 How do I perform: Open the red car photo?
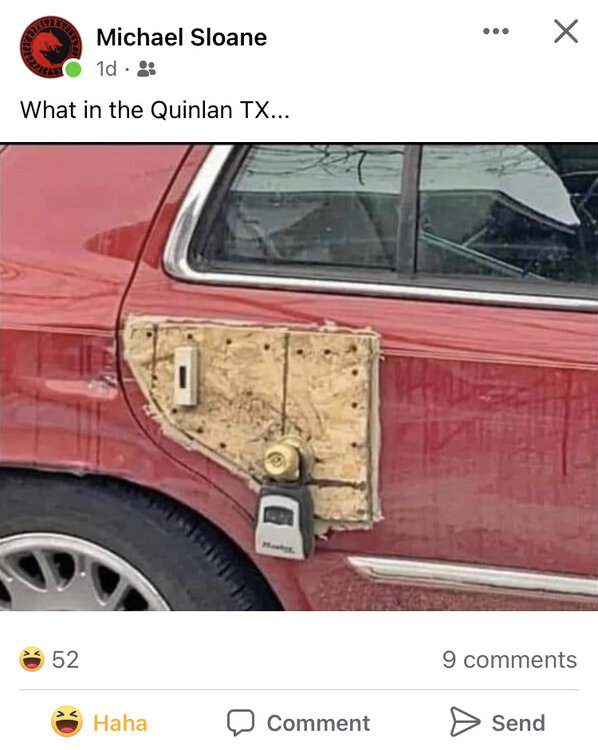pyautogui.click(x=299, y=377)
